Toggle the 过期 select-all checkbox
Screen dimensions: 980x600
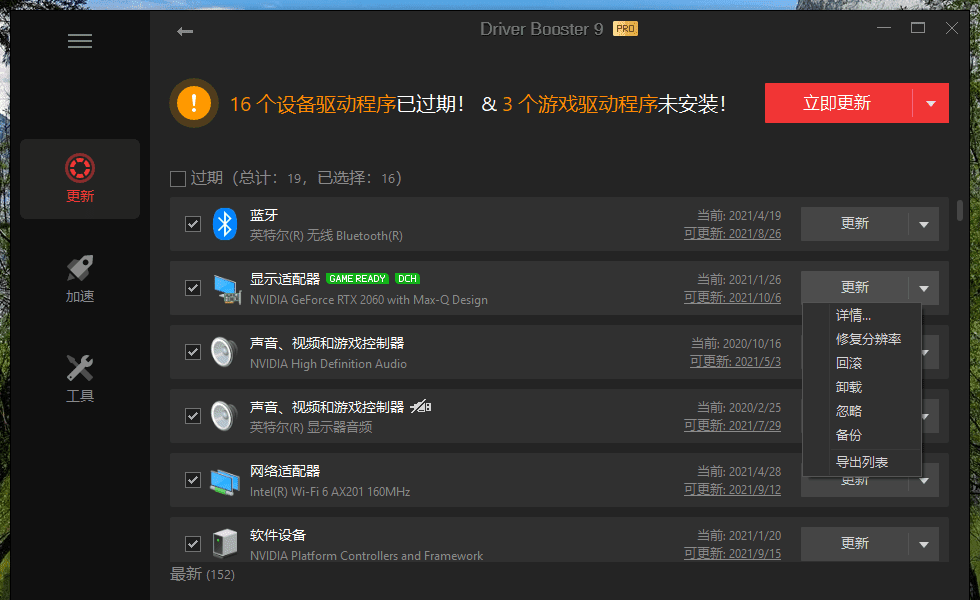tap(178, 179)
